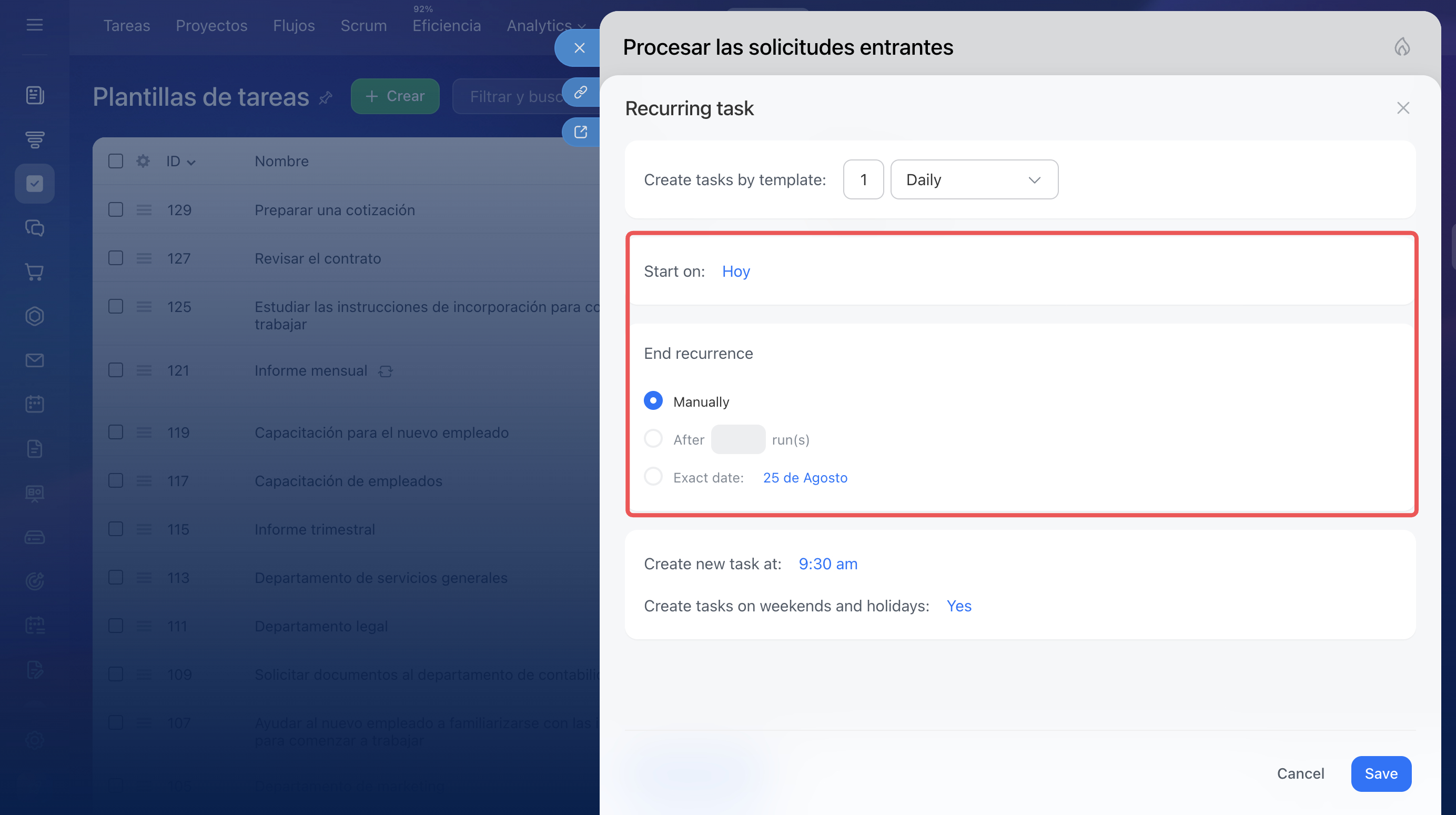Image resolution: width=1456 pixels, height=815 pixels.
Task: Open the calendar sidebar icon
Action: point(35,404)
